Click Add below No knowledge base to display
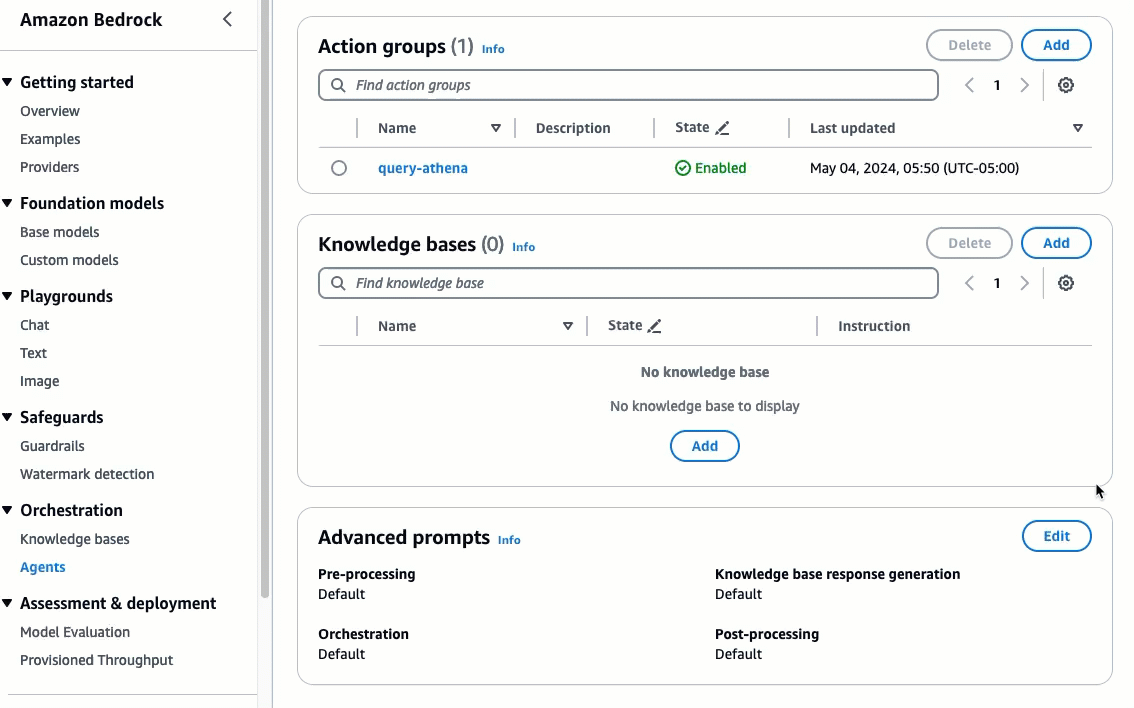The width and height of the screenshot is (1134, 708). (704, 446)
